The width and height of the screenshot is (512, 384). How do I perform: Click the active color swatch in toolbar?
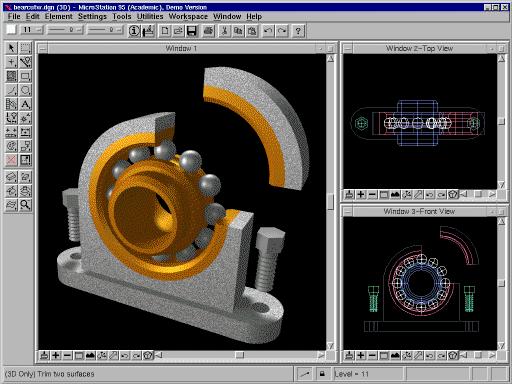(x=11, y=30)
